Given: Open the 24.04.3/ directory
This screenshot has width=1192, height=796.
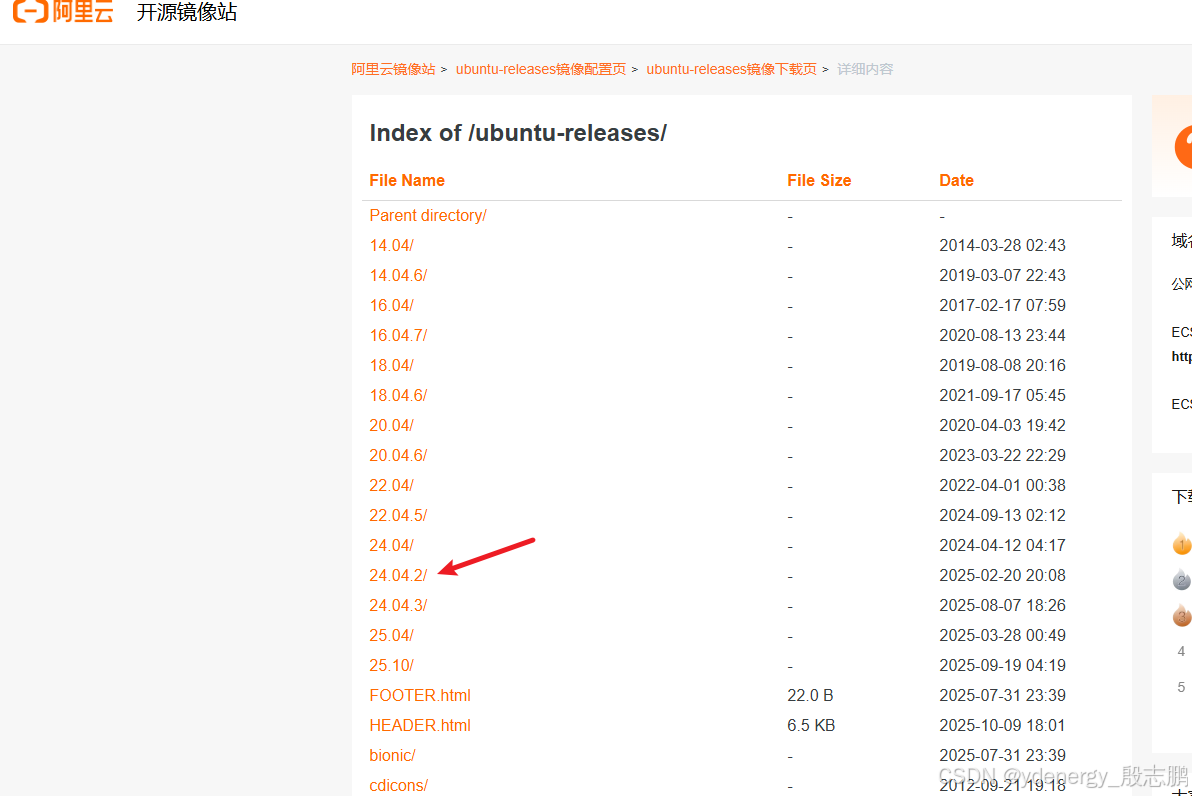Looking at the screenshot, I should point(398,605).
